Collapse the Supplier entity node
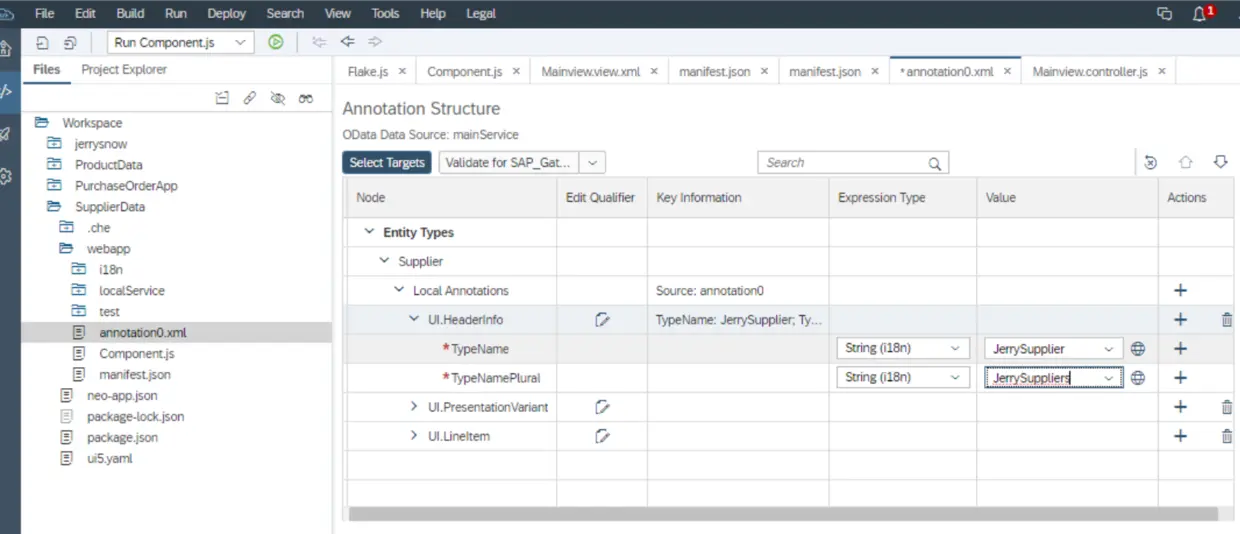Screen dimensions: 1240x534 coord(385,261)
